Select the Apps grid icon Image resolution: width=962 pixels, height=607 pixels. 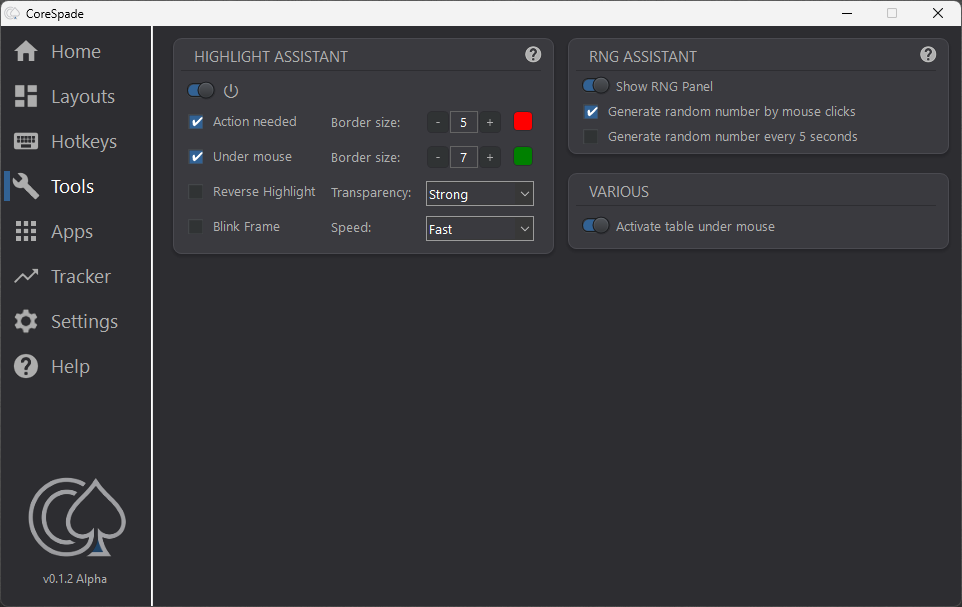[26, 231]
